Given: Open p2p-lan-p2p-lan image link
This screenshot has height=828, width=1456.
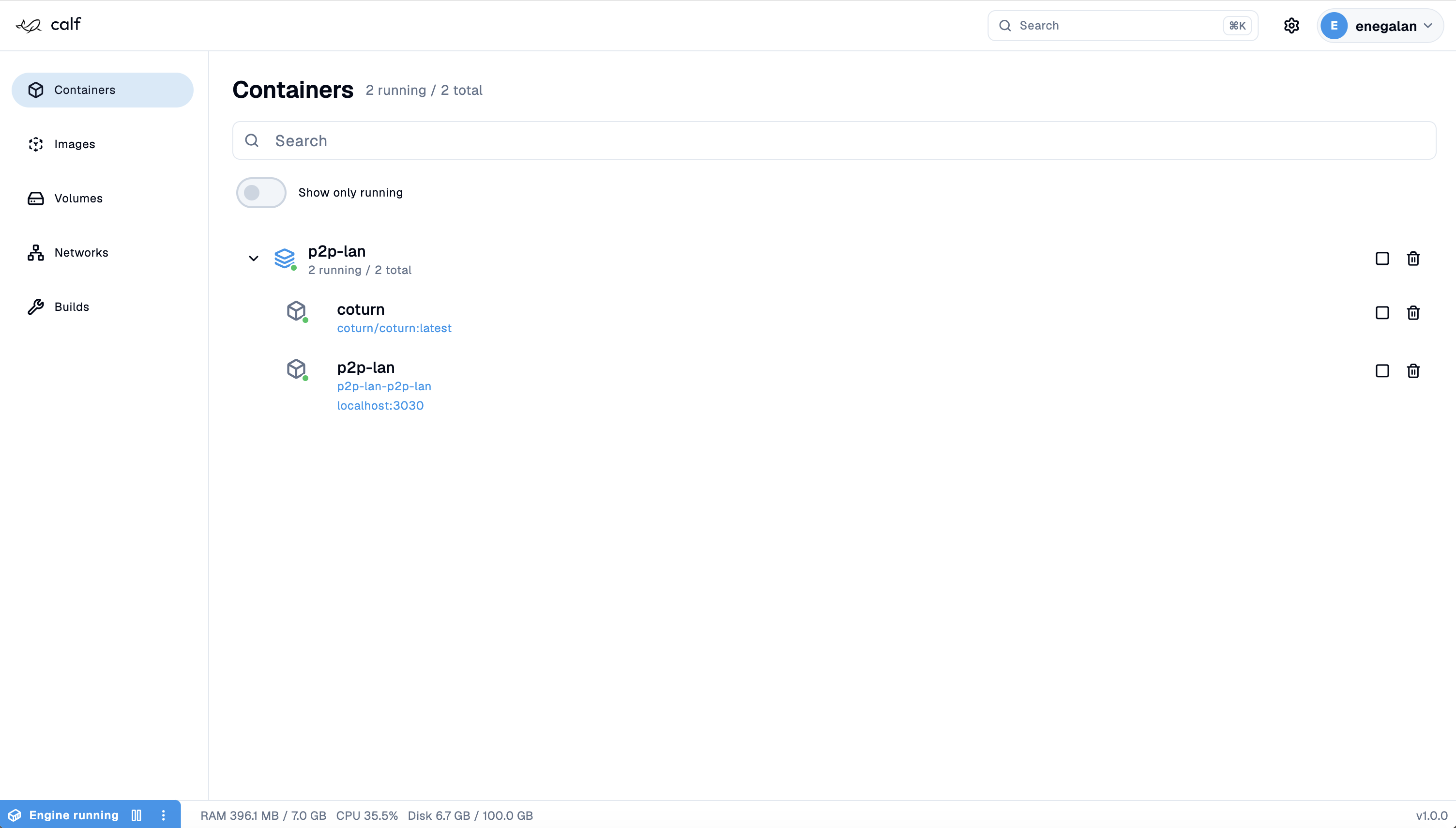Looking at the screenshot, I should pyautogui.click(x=384, y=386).
